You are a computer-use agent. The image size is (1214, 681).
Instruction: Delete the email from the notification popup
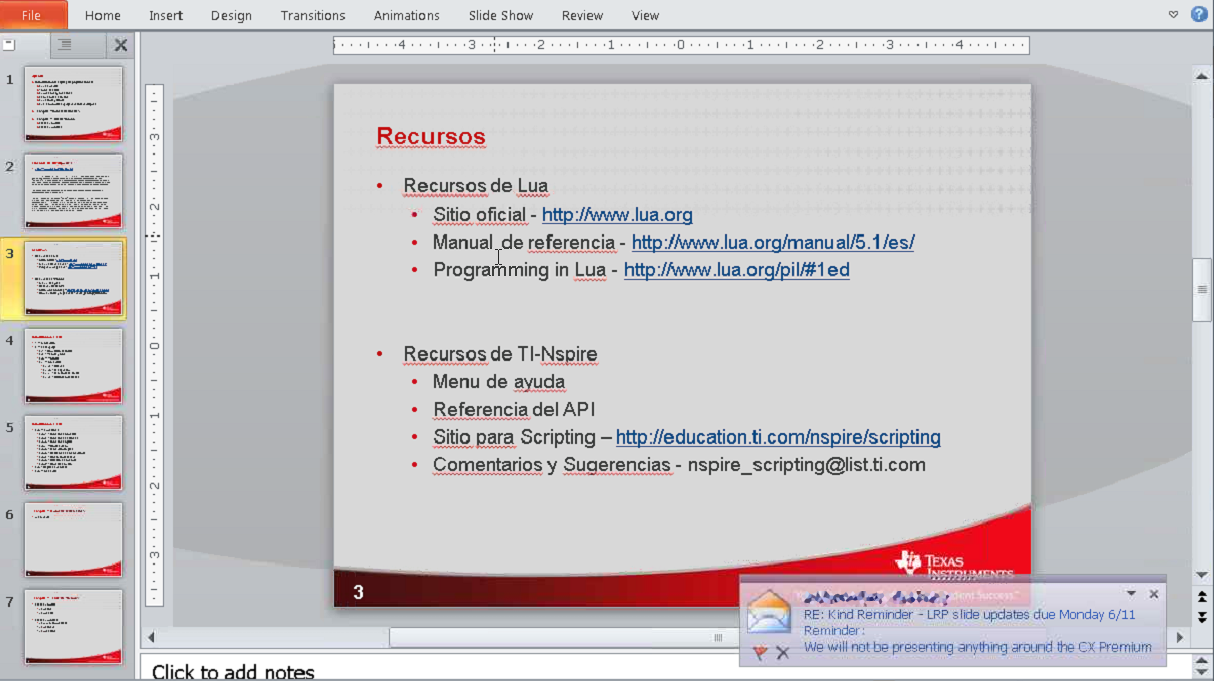click(783, 652)
